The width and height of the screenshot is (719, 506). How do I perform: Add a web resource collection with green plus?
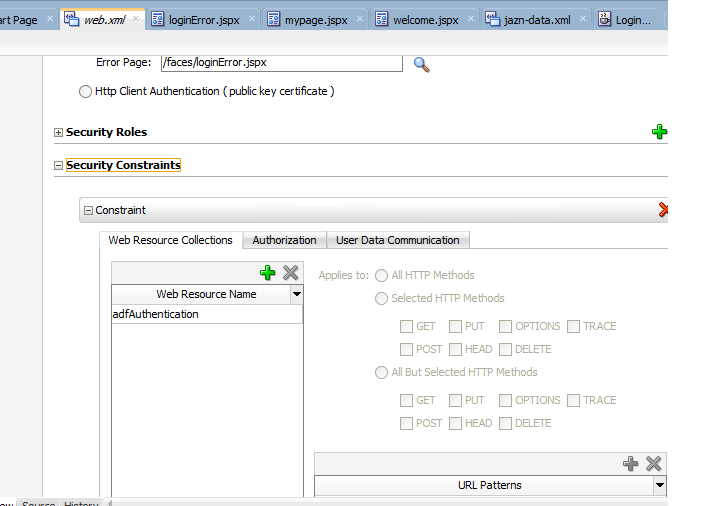coord(267,272)
